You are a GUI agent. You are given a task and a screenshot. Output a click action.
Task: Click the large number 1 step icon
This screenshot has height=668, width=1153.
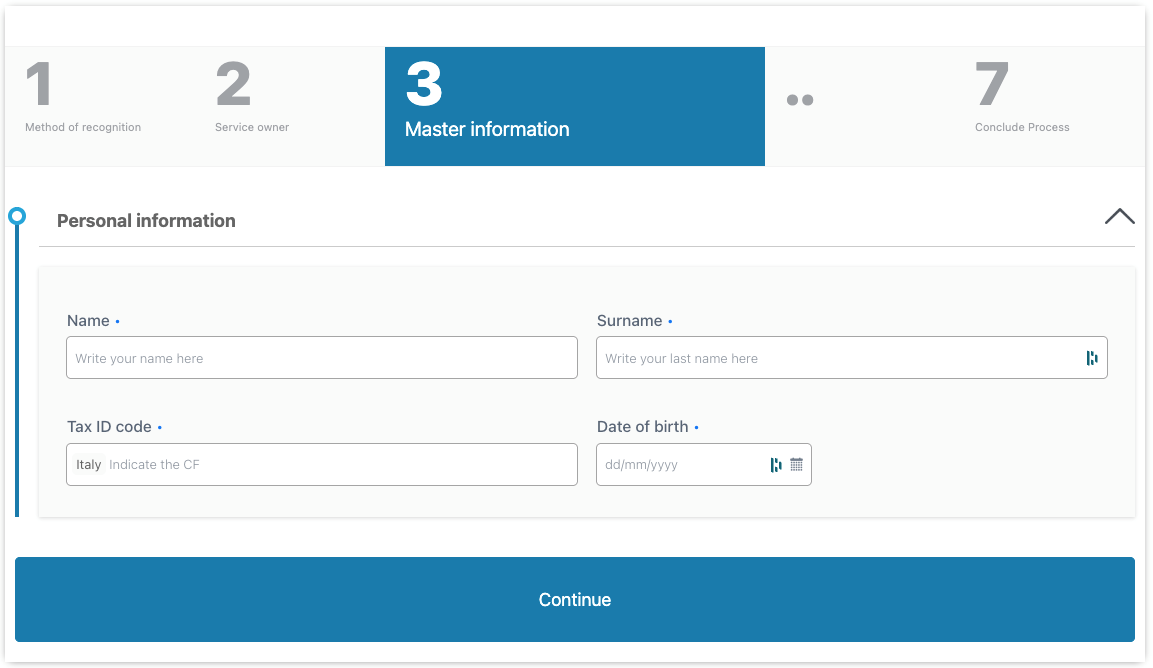coord(39,85)
